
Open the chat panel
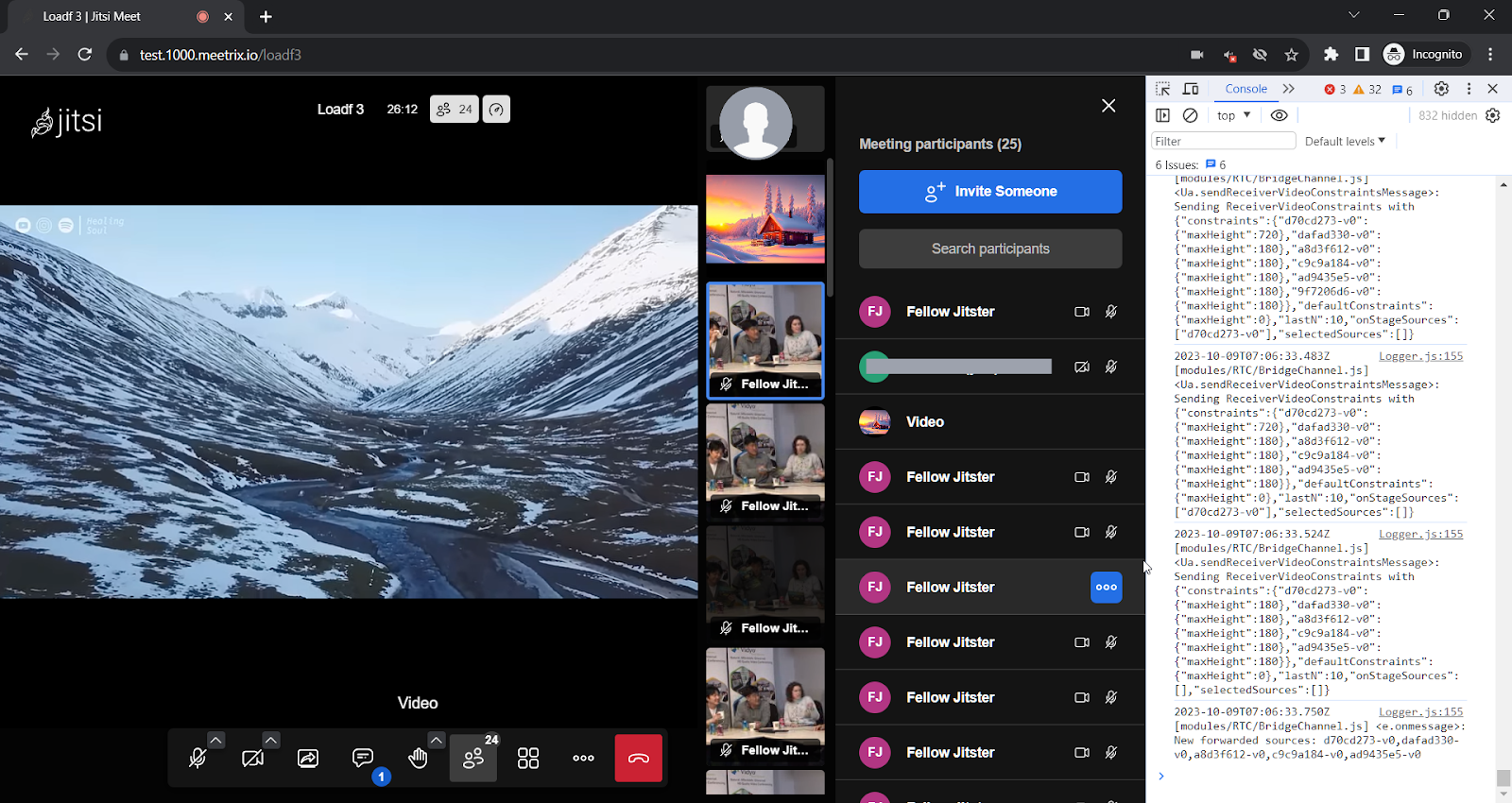coord(363,758)
